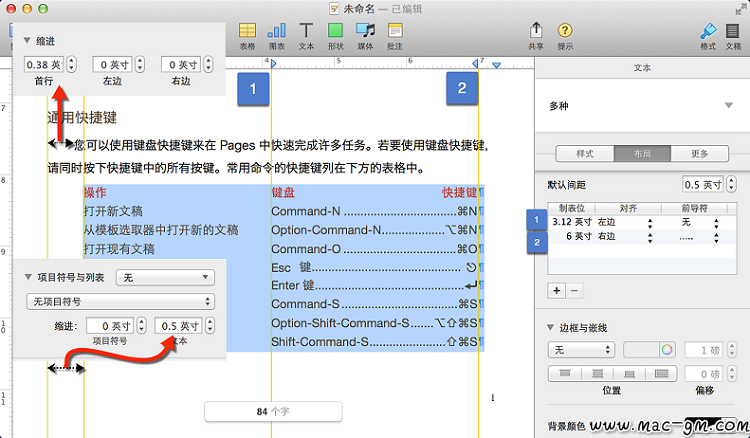Adjust 文本 text indent stepper

click(210, 326)
